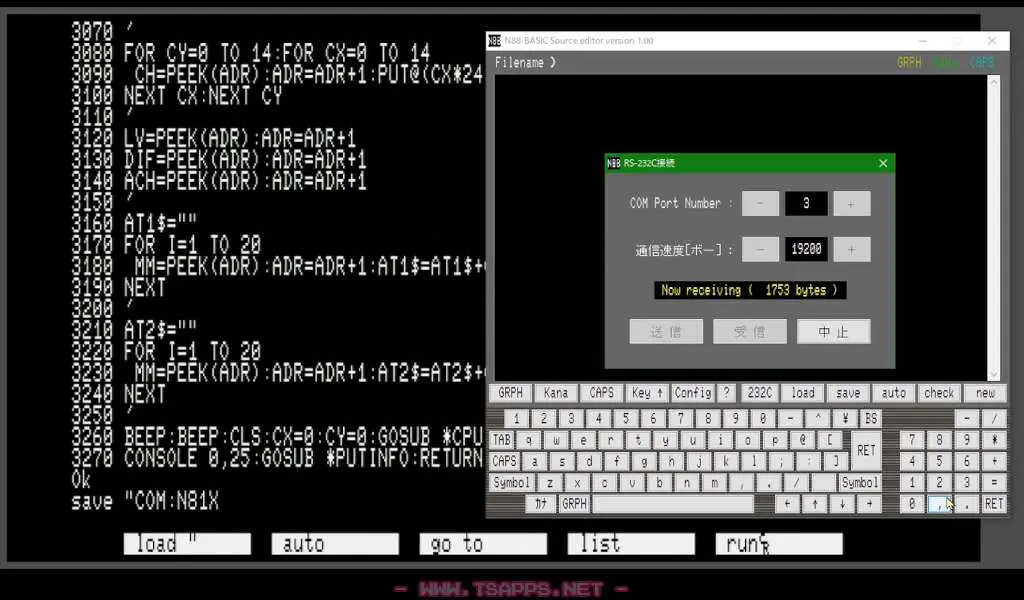Click the left arrow key on the virtual keyboard
This screenshot has width=1024, height=600.
tap(787, 504)
